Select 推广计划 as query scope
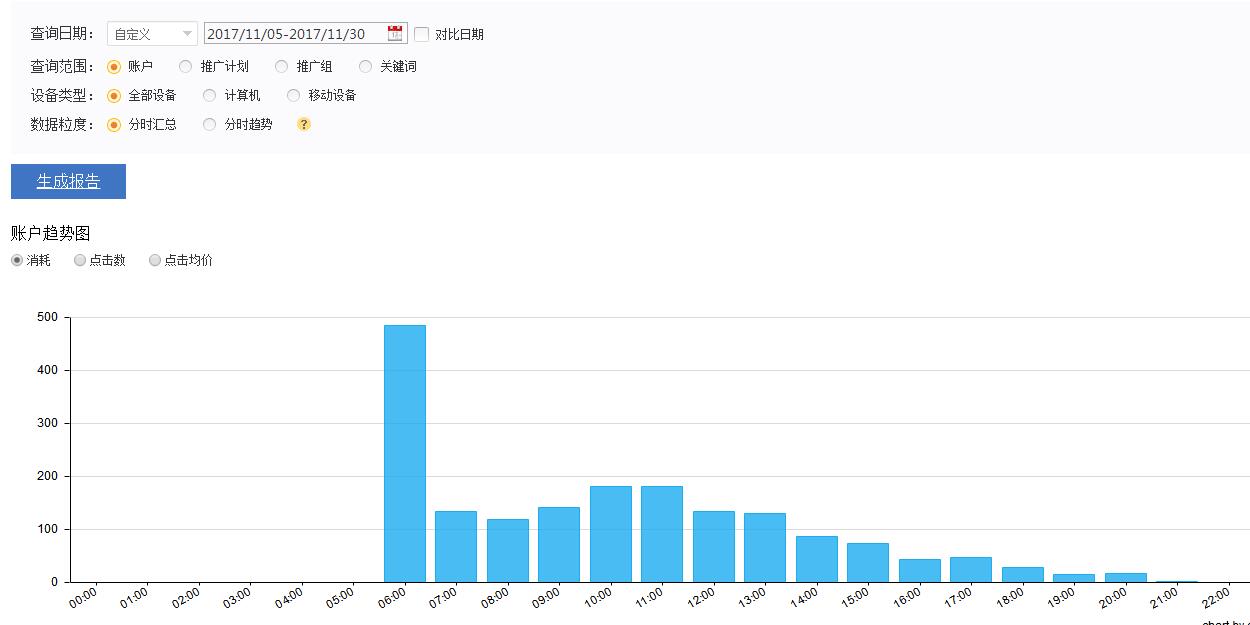The height and width of the screenshot is (625, 1250). [186, 67]
